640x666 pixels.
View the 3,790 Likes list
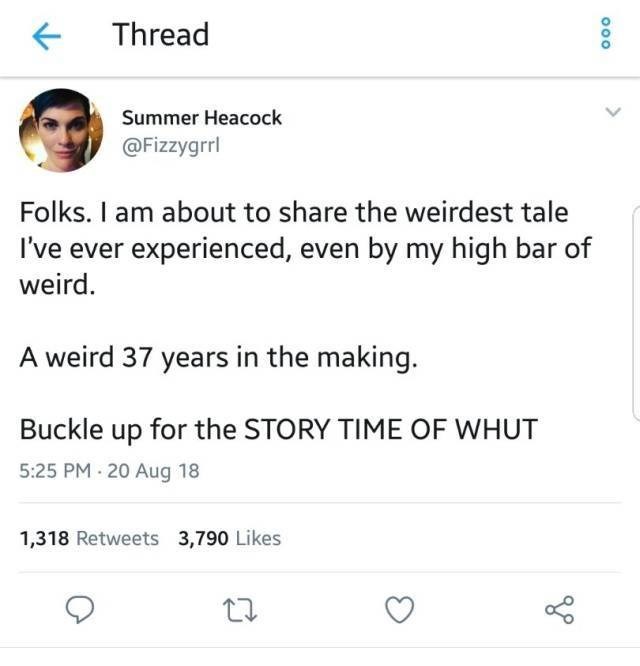point(229,538)
